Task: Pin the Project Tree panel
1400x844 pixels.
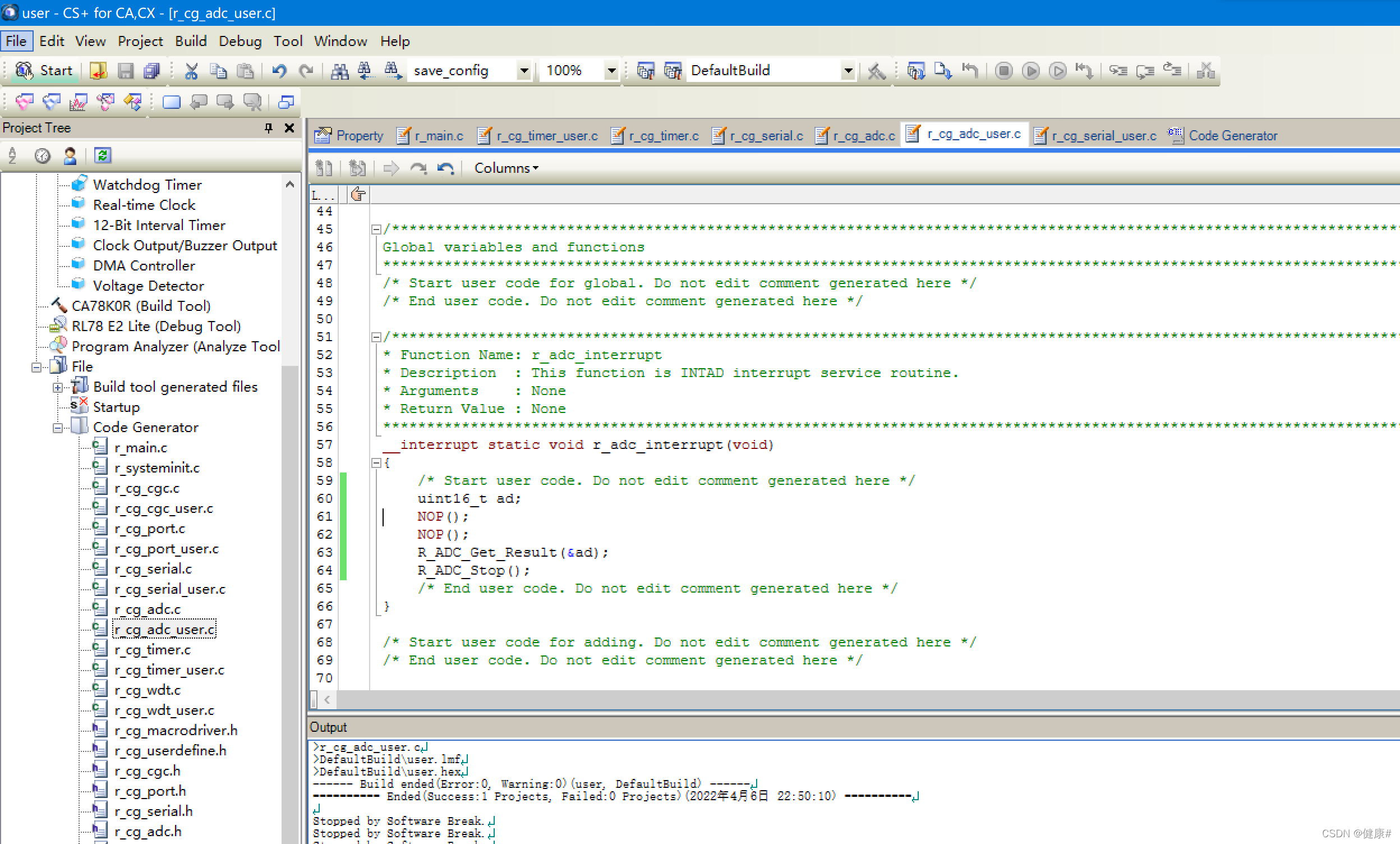Action: pyautogui.click(x=268, y=128)
